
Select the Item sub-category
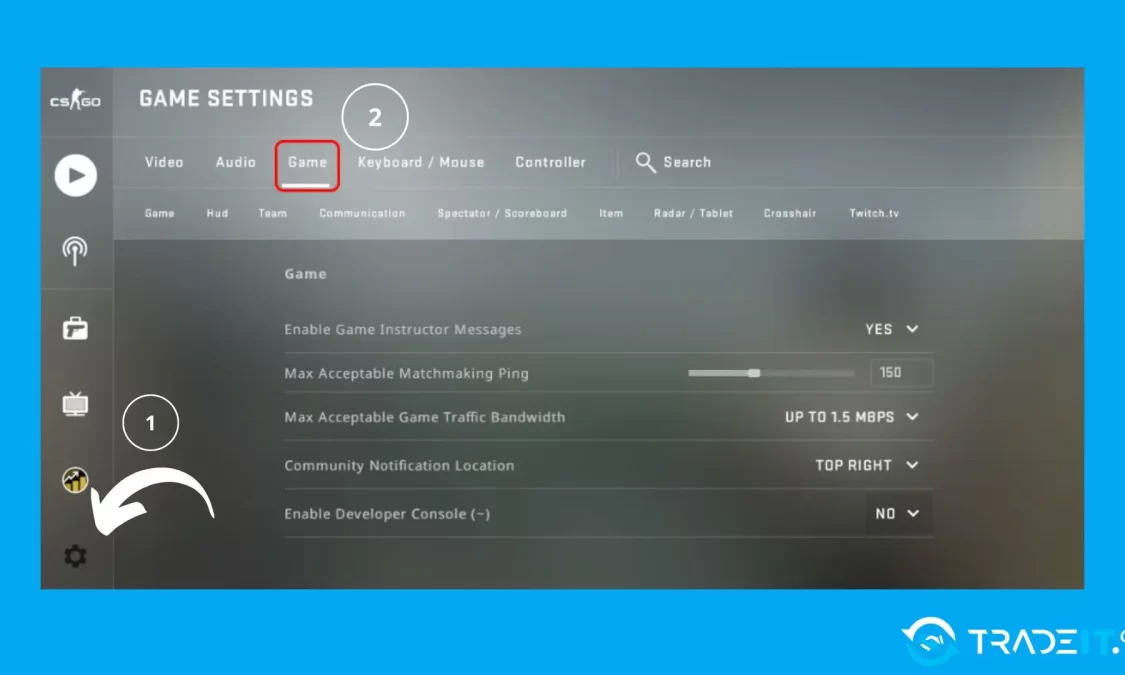pos(611,213)
